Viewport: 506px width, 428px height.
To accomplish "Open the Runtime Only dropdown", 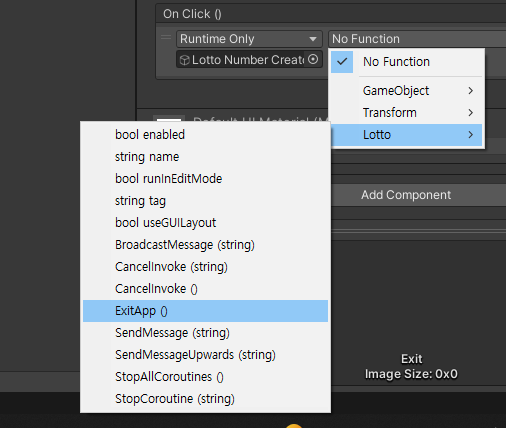I will point(249,39).
